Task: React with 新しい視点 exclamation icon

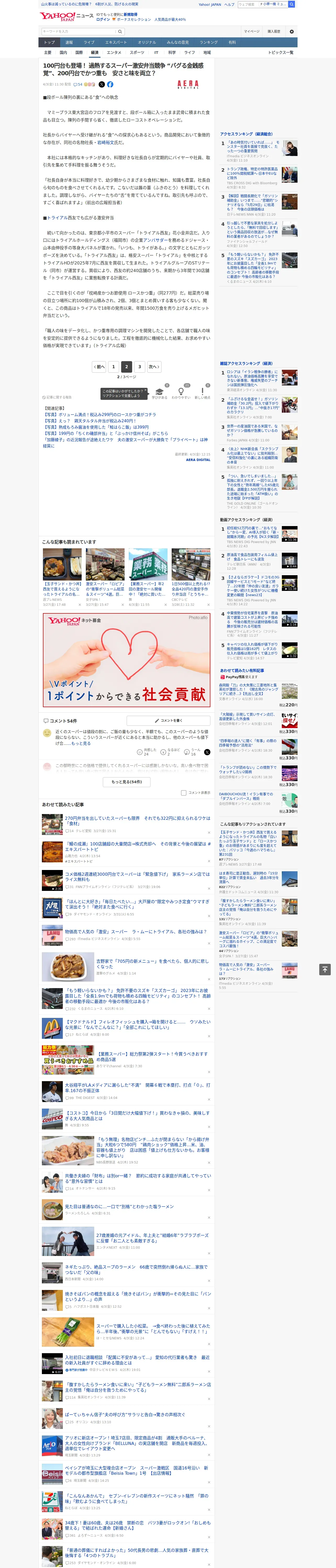Action: coord(203,391)
